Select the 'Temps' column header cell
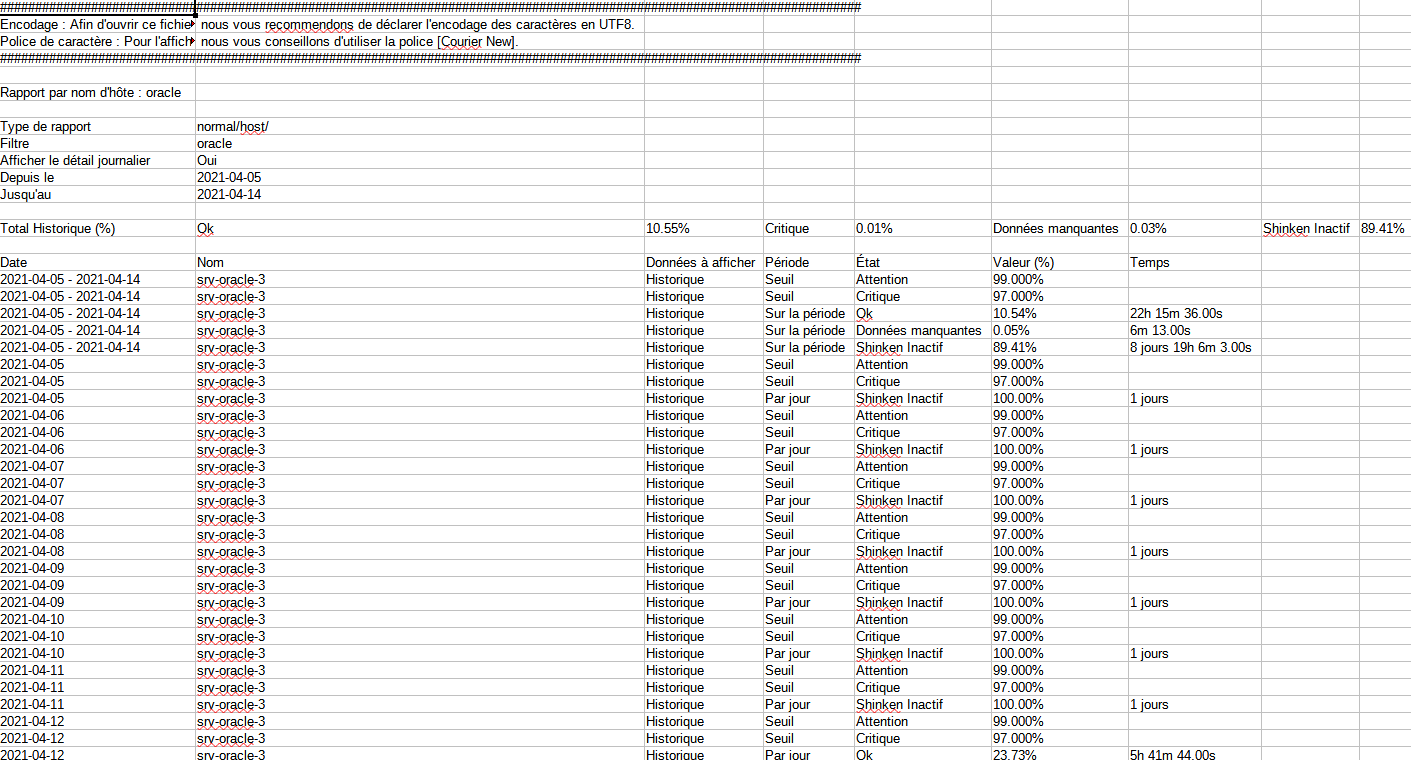This screenshot has width=1411, height=760. (1149, 263)
